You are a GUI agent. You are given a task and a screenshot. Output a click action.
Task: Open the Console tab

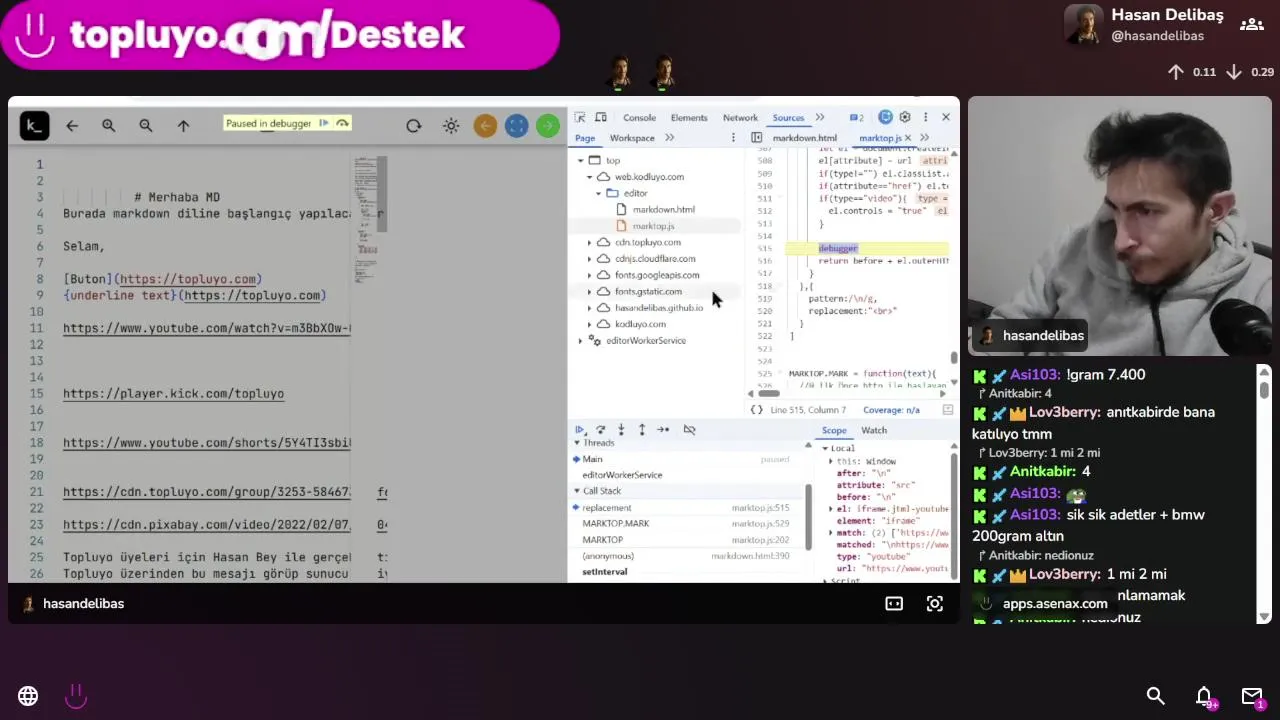click(639, 118)
